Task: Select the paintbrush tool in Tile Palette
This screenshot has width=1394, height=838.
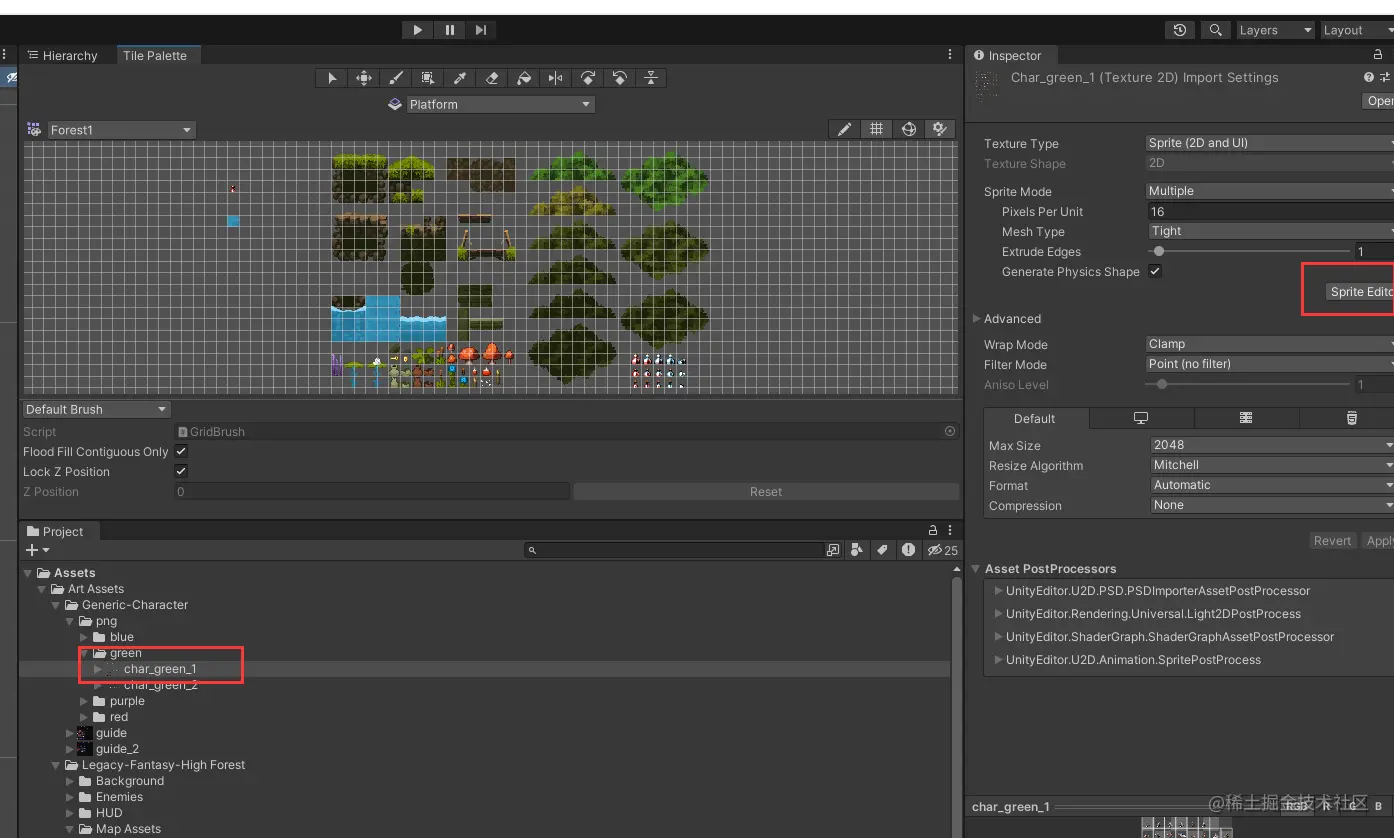Action: click(396, 78)
